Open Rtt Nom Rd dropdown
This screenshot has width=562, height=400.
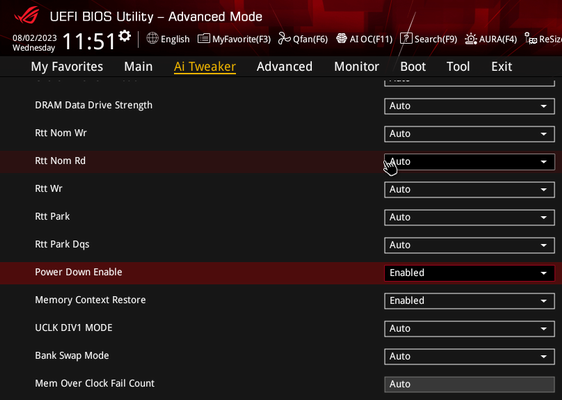tap(469, 162)
